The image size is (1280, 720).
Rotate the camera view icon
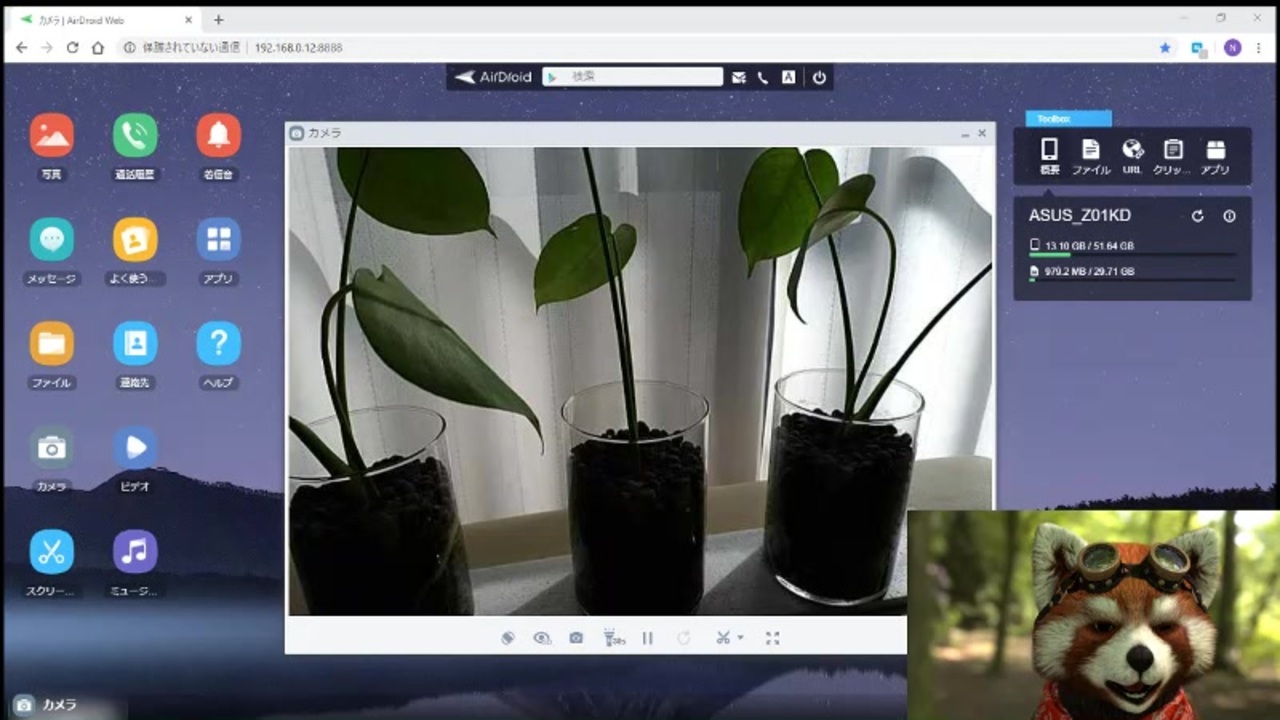click(508, 638)
